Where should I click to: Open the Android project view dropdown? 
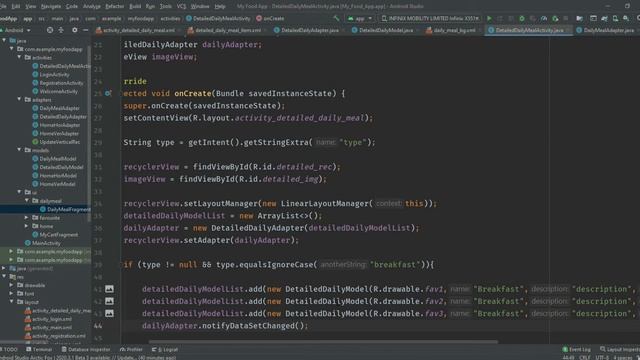point(16,30)
